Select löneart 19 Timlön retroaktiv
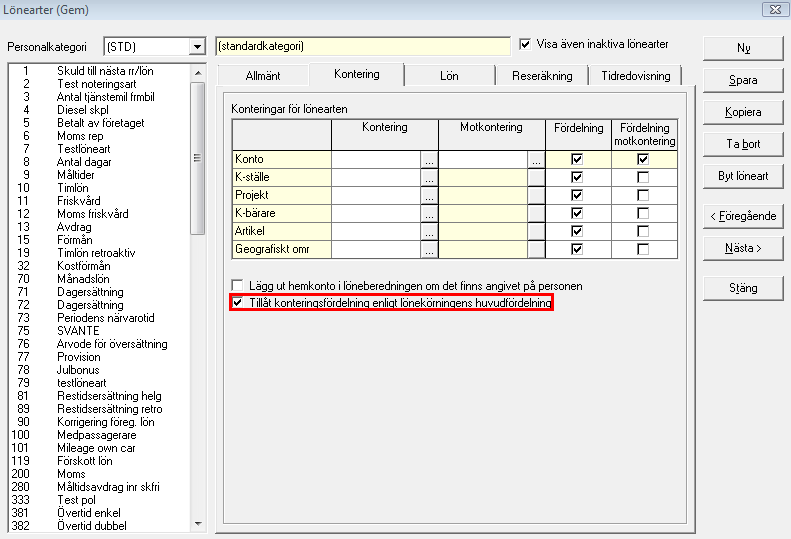 pyautogui.click(x=100, y=253)
